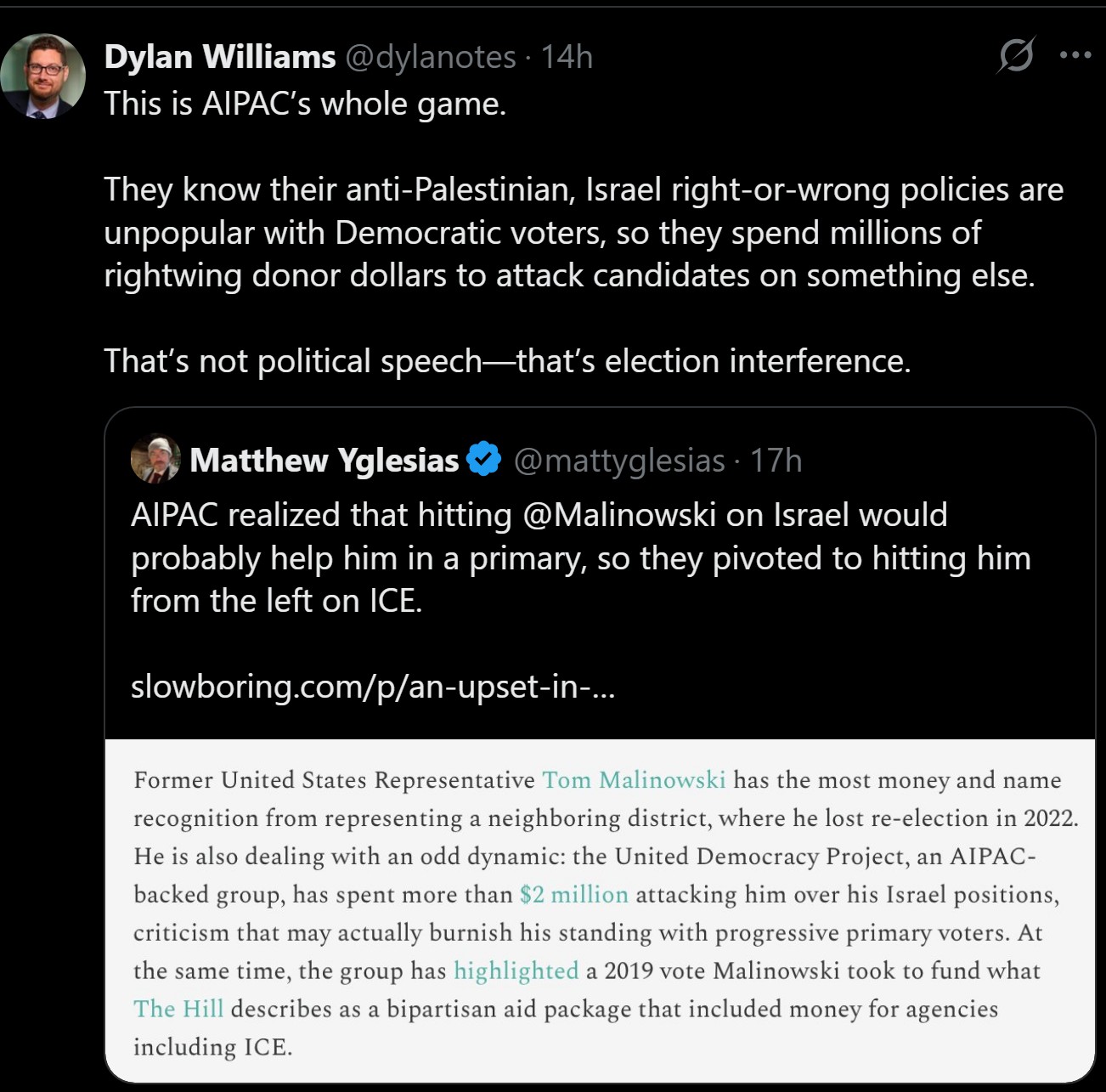The image size is (1106, 1092).
Task: Click the @dylanotes handle
Action: (431, 57)
